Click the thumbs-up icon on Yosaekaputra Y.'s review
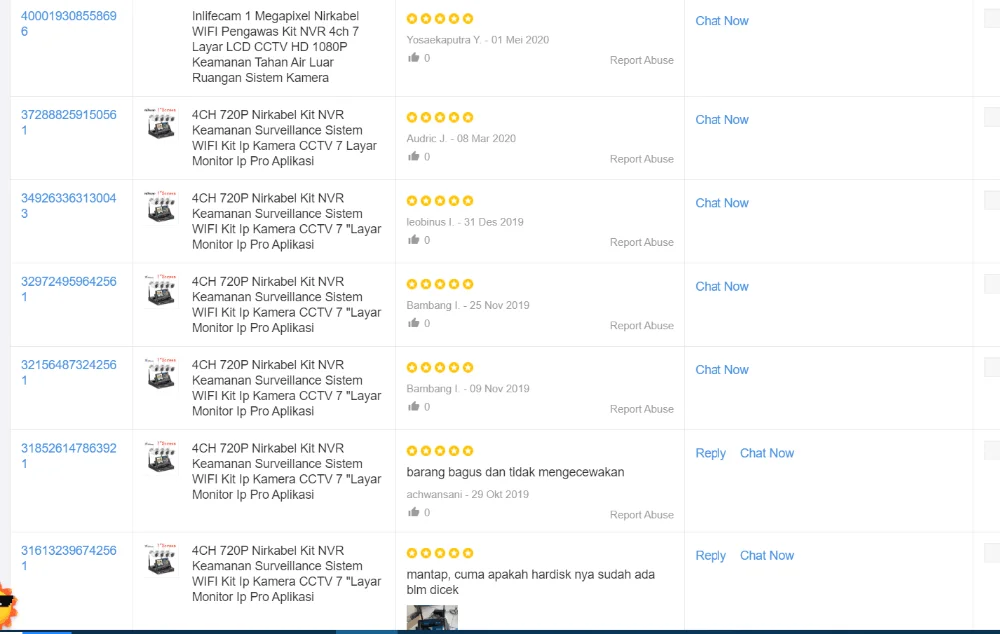The image size is (1000, 634). (x=413, y=58)
